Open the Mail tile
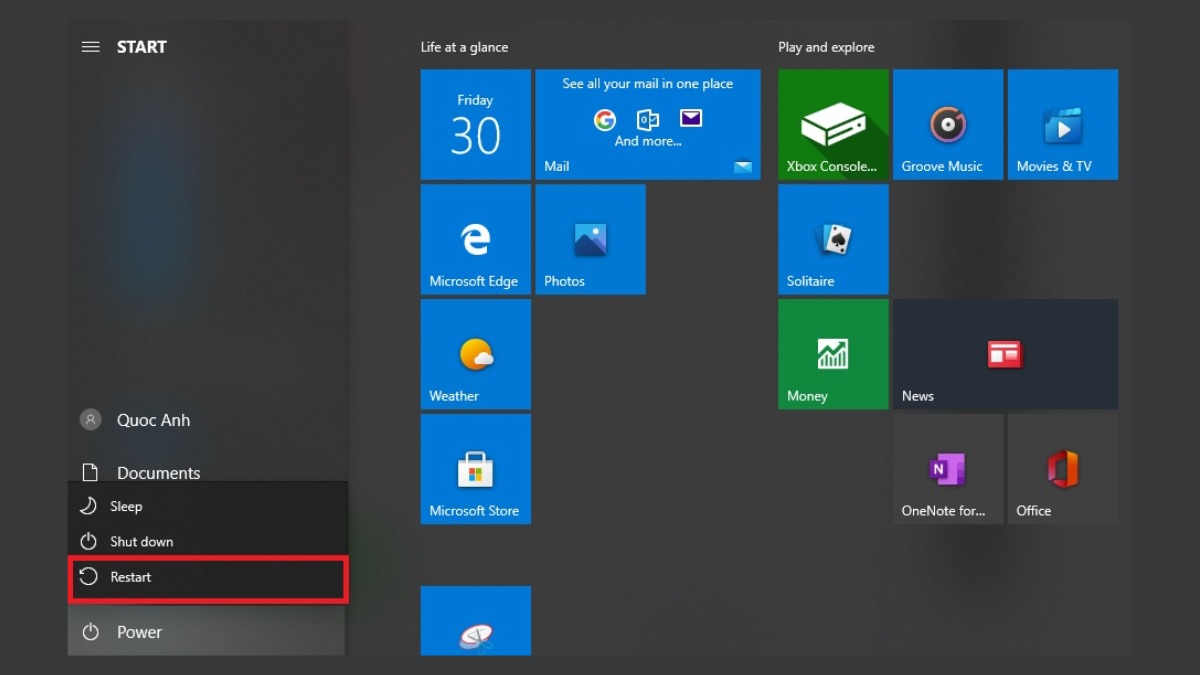1200x675 pixels. tap(648, 124)
